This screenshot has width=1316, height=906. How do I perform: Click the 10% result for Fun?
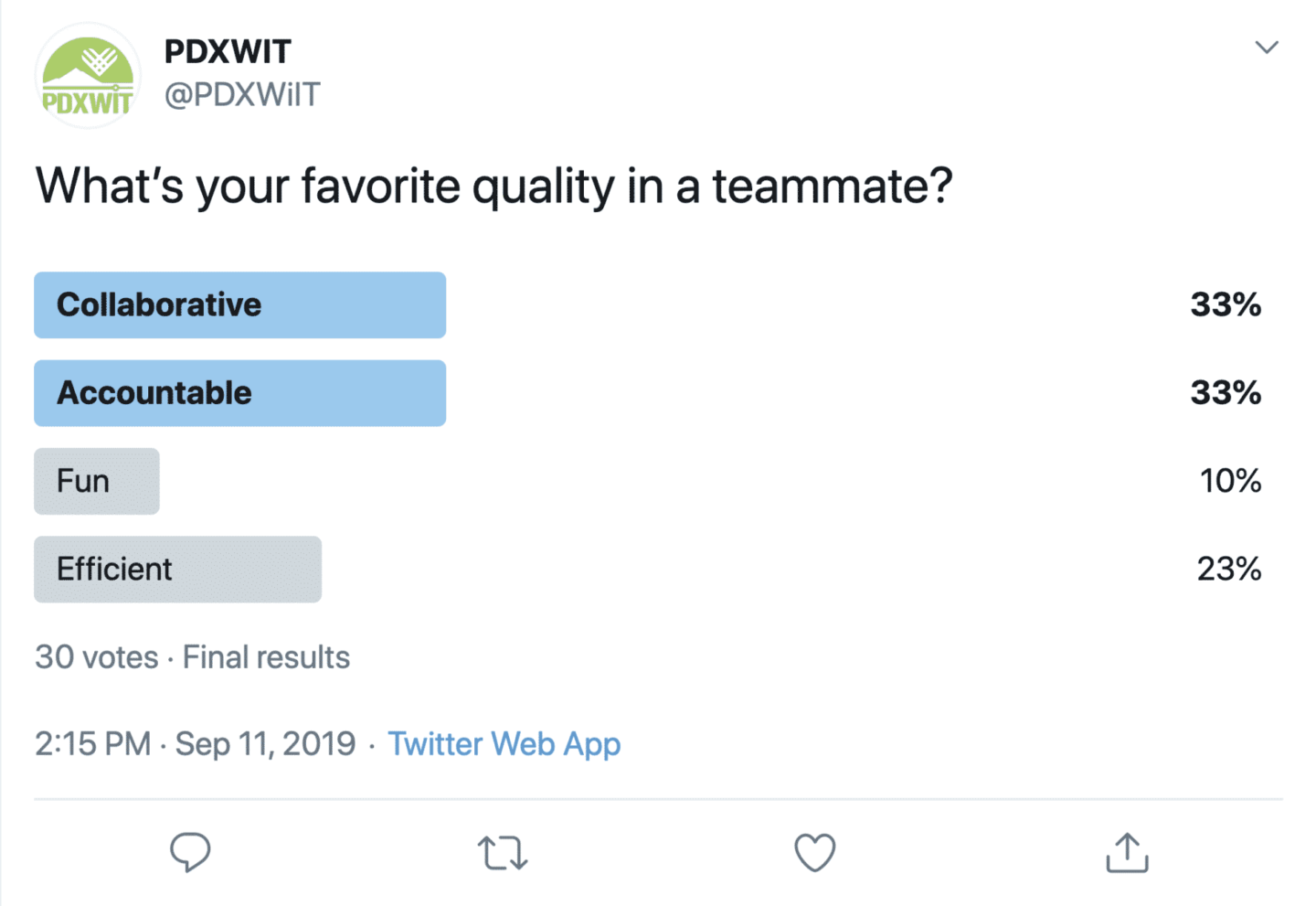(1230, 481)
